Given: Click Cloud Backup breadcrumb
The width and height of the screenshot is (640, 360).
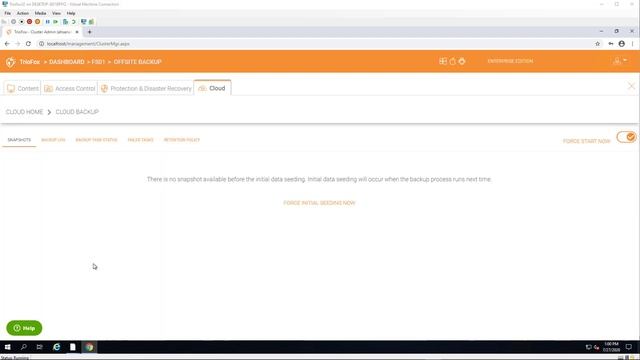Looking at the screenshot, I should [77, 112].
